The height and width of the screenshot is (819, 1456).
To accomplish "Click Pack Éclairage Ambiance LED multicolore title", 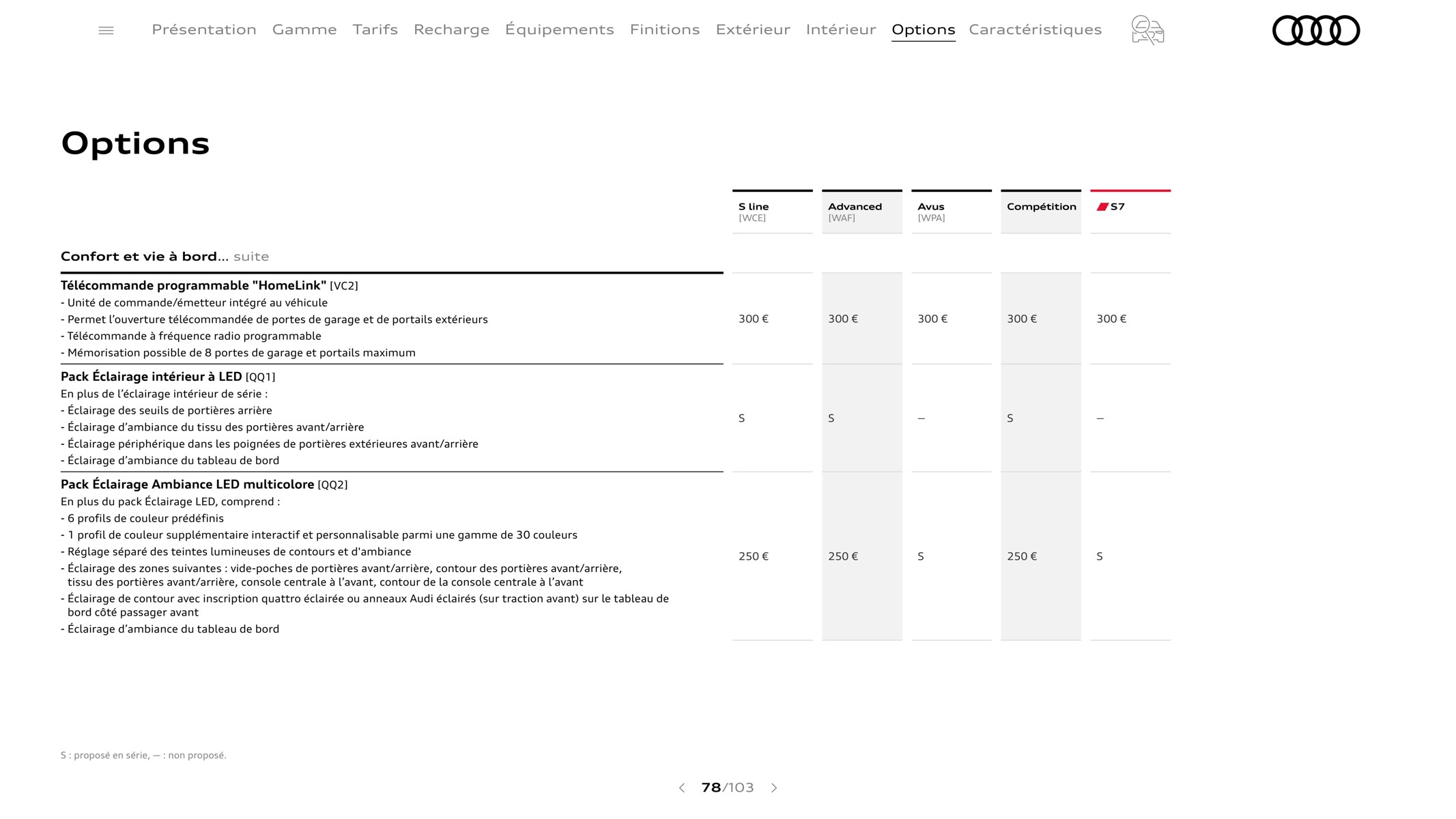I will coord(187,485).
